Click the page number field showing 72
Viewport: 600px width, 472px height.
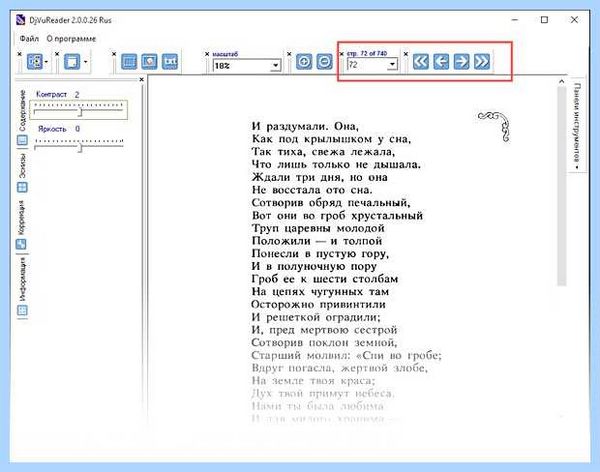coord(367,64)
